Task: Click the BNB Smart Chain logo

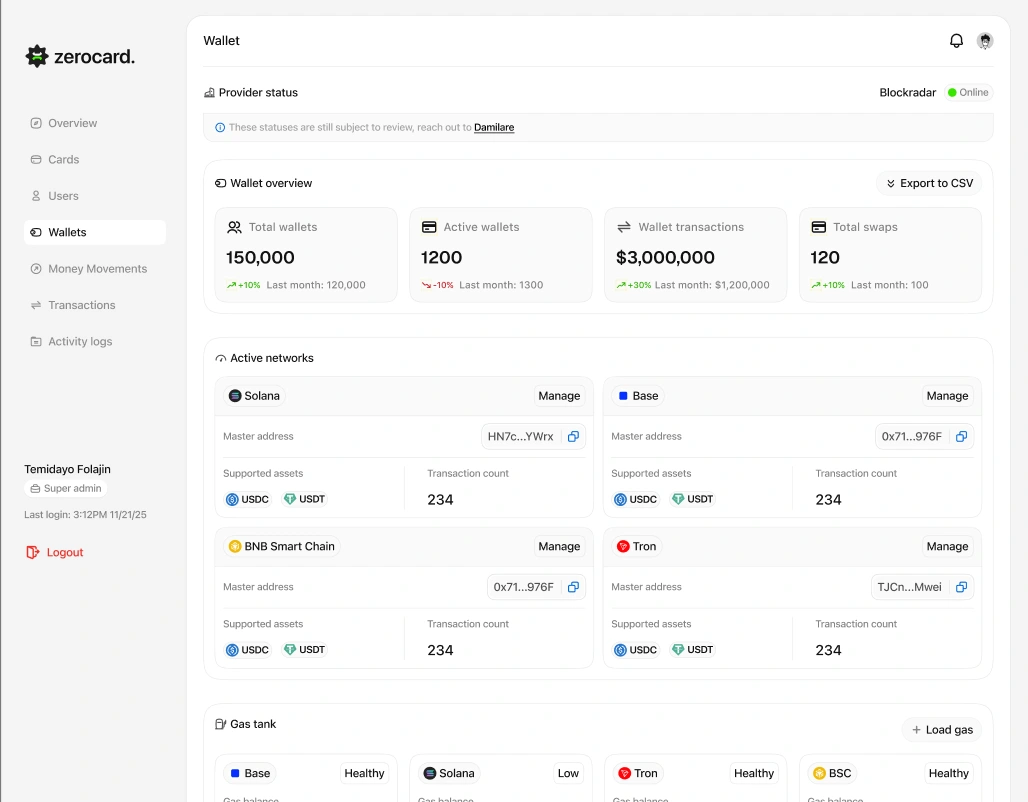Action: tap(235, 546)
